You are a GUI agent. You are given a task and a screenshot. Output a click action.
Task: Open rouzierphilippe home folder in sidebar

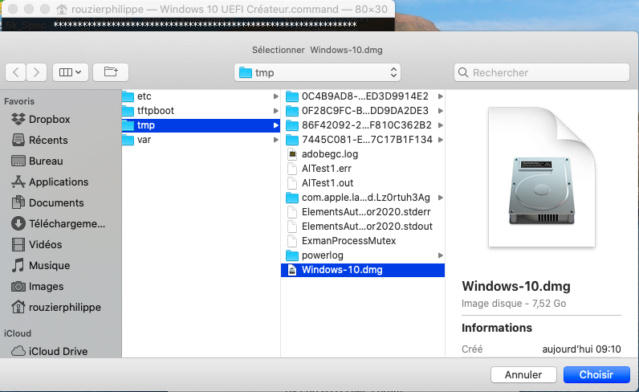(56, 307)
